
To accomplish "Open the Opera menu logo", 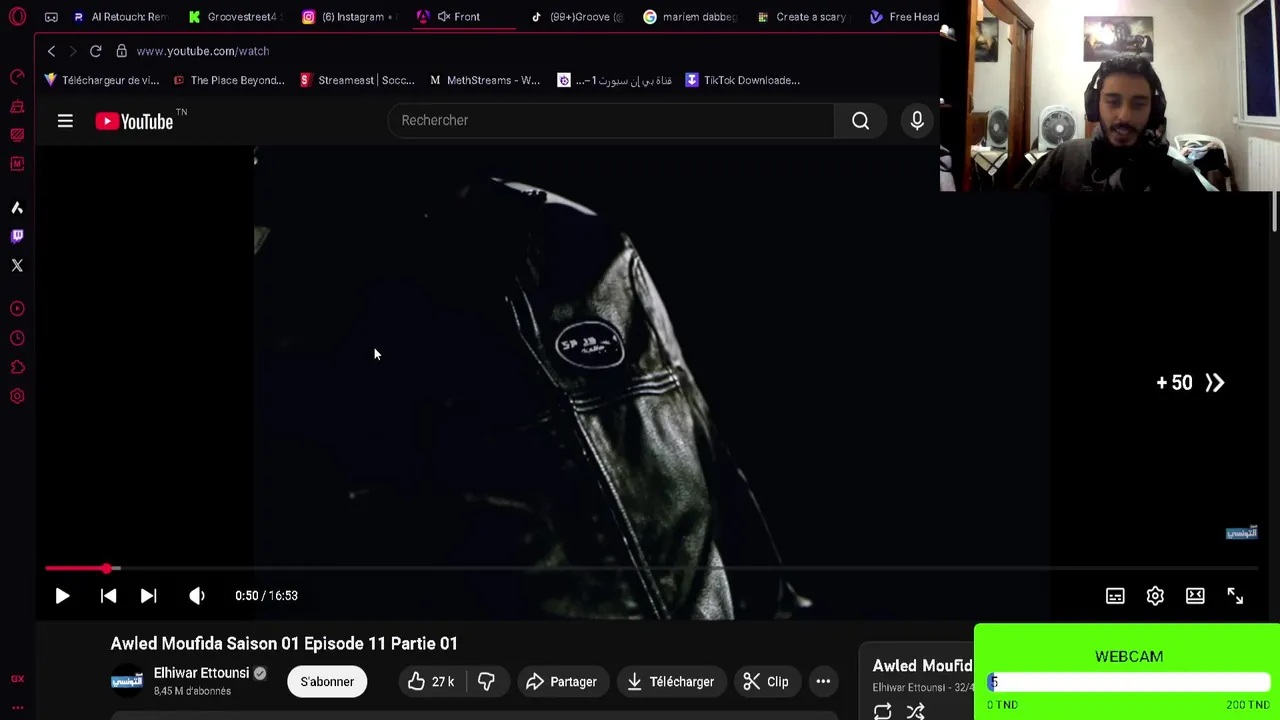I will pos(17,17).
